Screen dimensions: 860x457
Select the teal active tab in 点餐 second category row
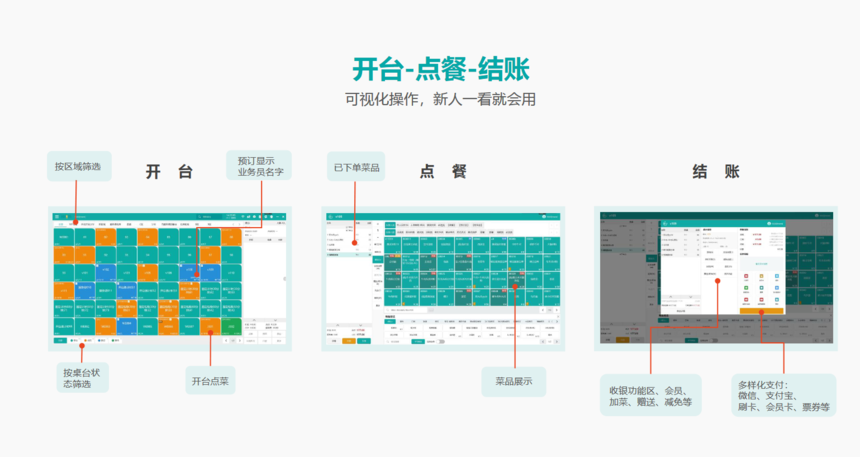pos(391,232)
